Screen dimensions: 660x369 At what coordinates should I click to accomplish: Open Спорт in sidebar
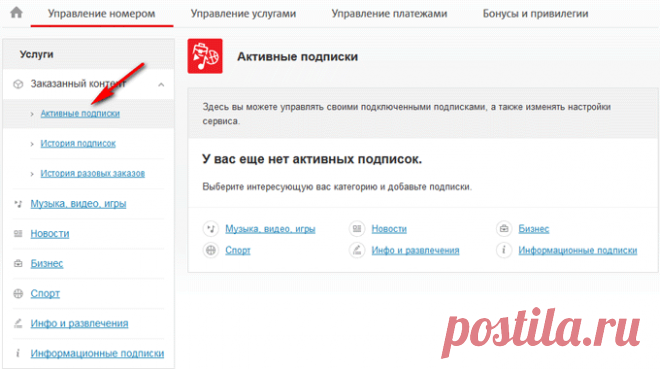45,293
